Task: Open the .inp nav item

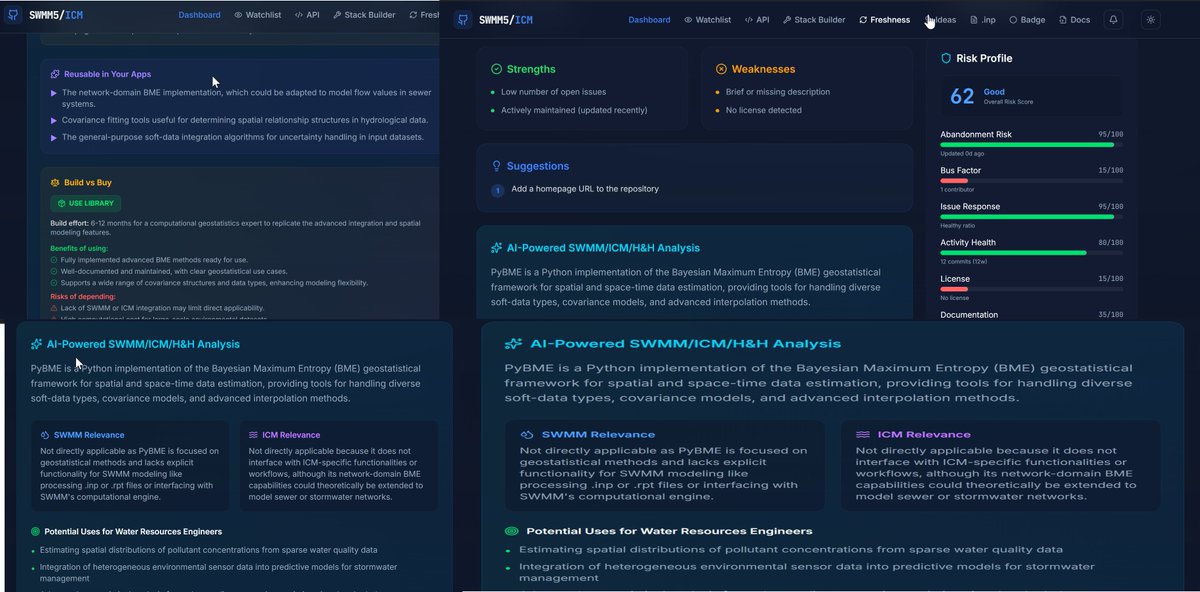Action: tap(983, 19)
